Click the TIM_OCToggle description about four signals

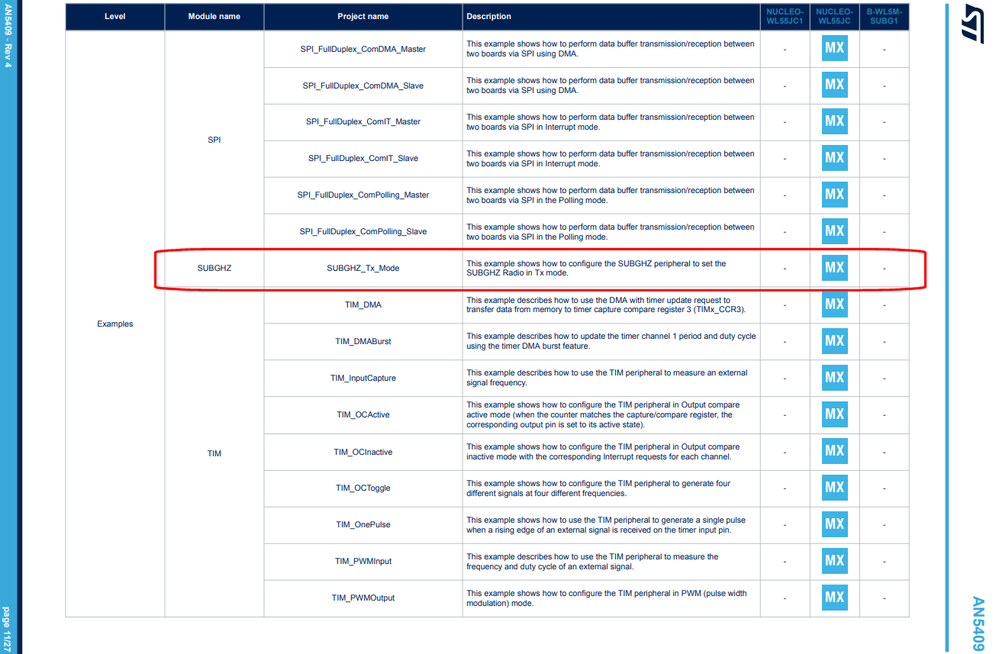pos(598,488)
